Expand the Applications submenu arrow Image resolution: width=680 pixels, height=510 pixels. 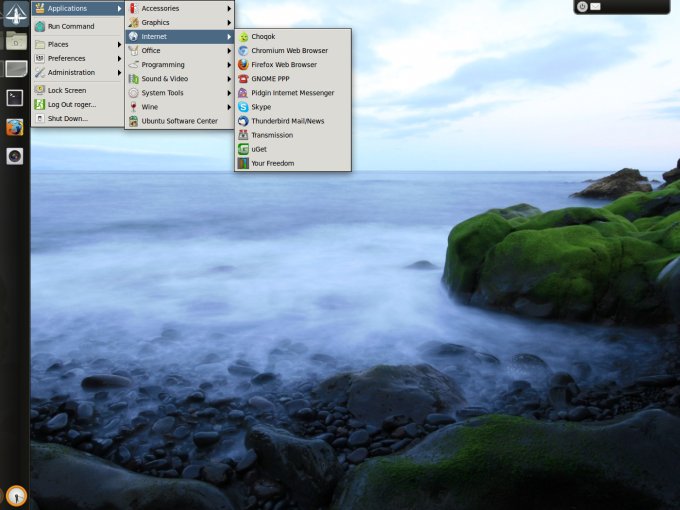click(x=119, y=9)
